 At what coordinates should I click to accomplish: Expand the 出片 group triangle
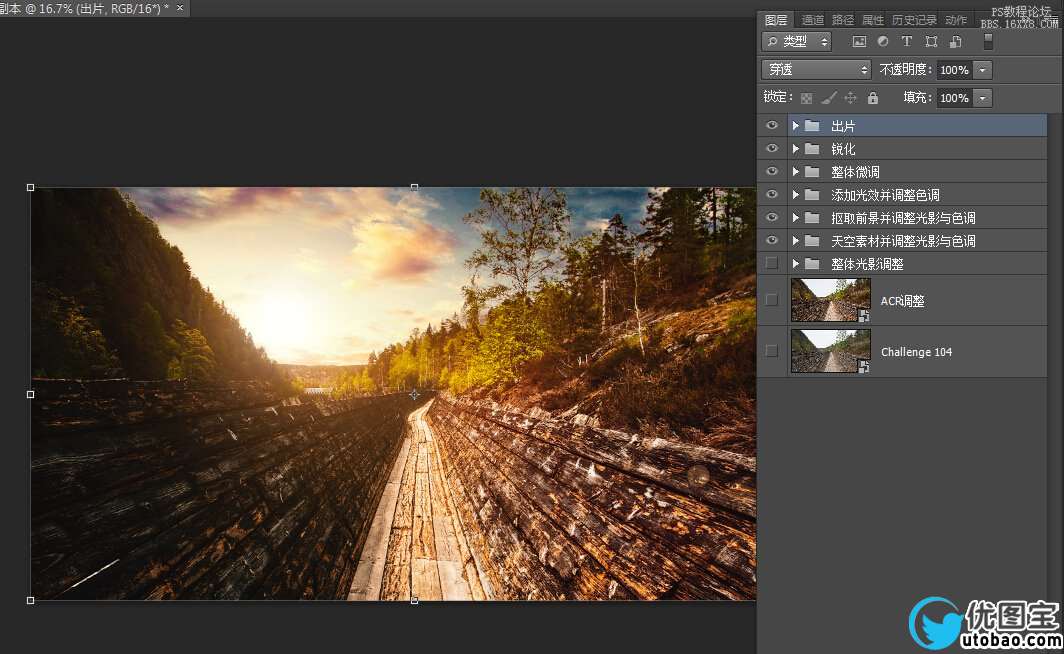[x=795, y=126]
